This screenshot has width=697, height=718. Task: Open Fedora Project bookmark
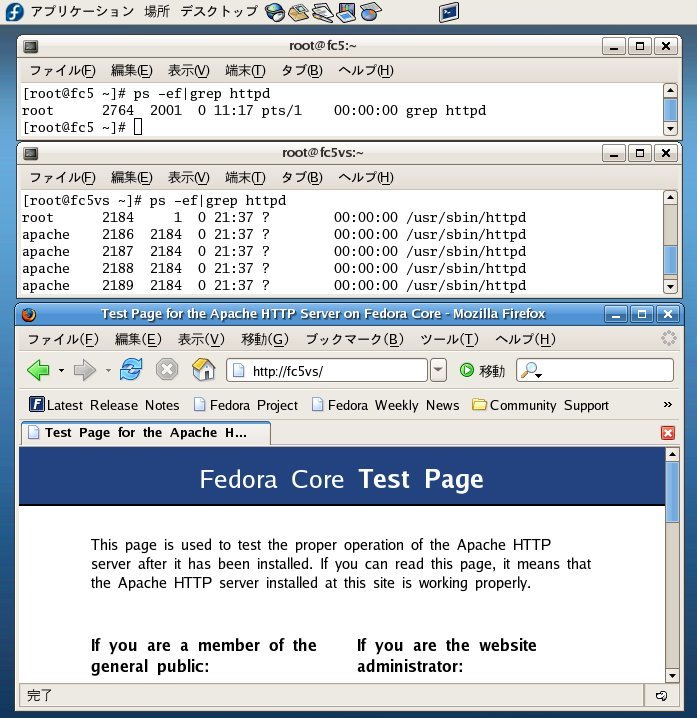(x=246, y=405)
